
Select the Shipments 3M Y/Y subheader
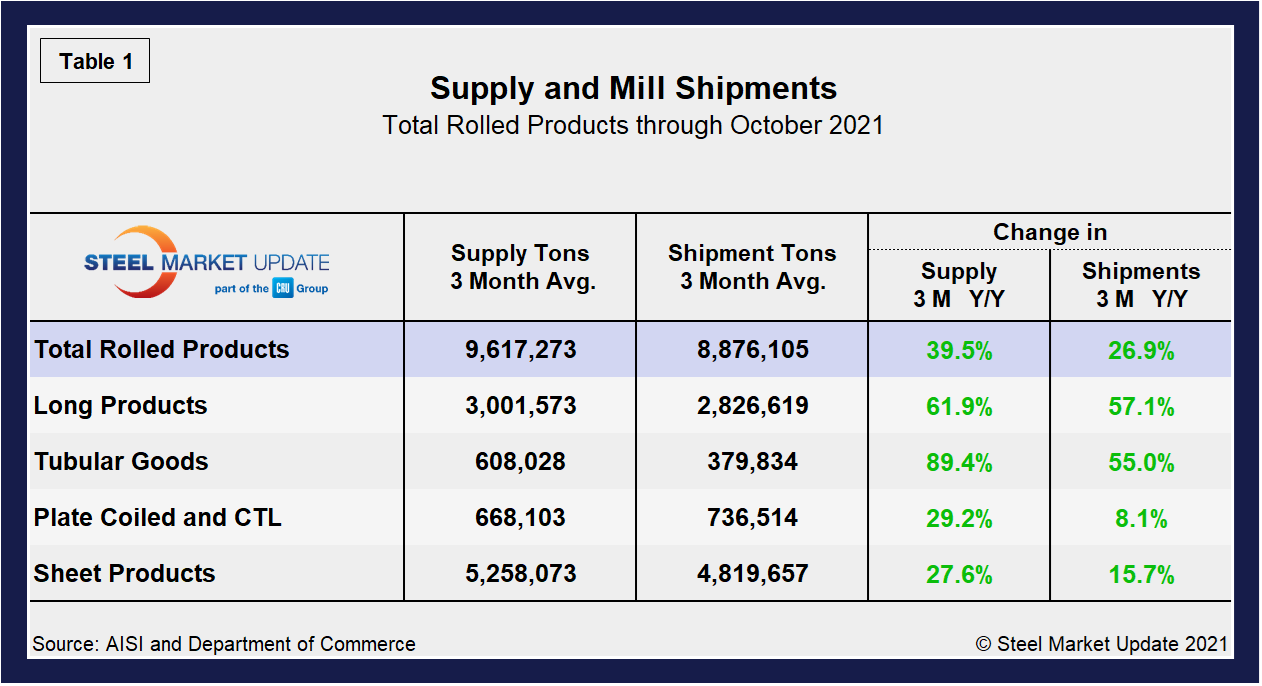[x=1139, y=284]
